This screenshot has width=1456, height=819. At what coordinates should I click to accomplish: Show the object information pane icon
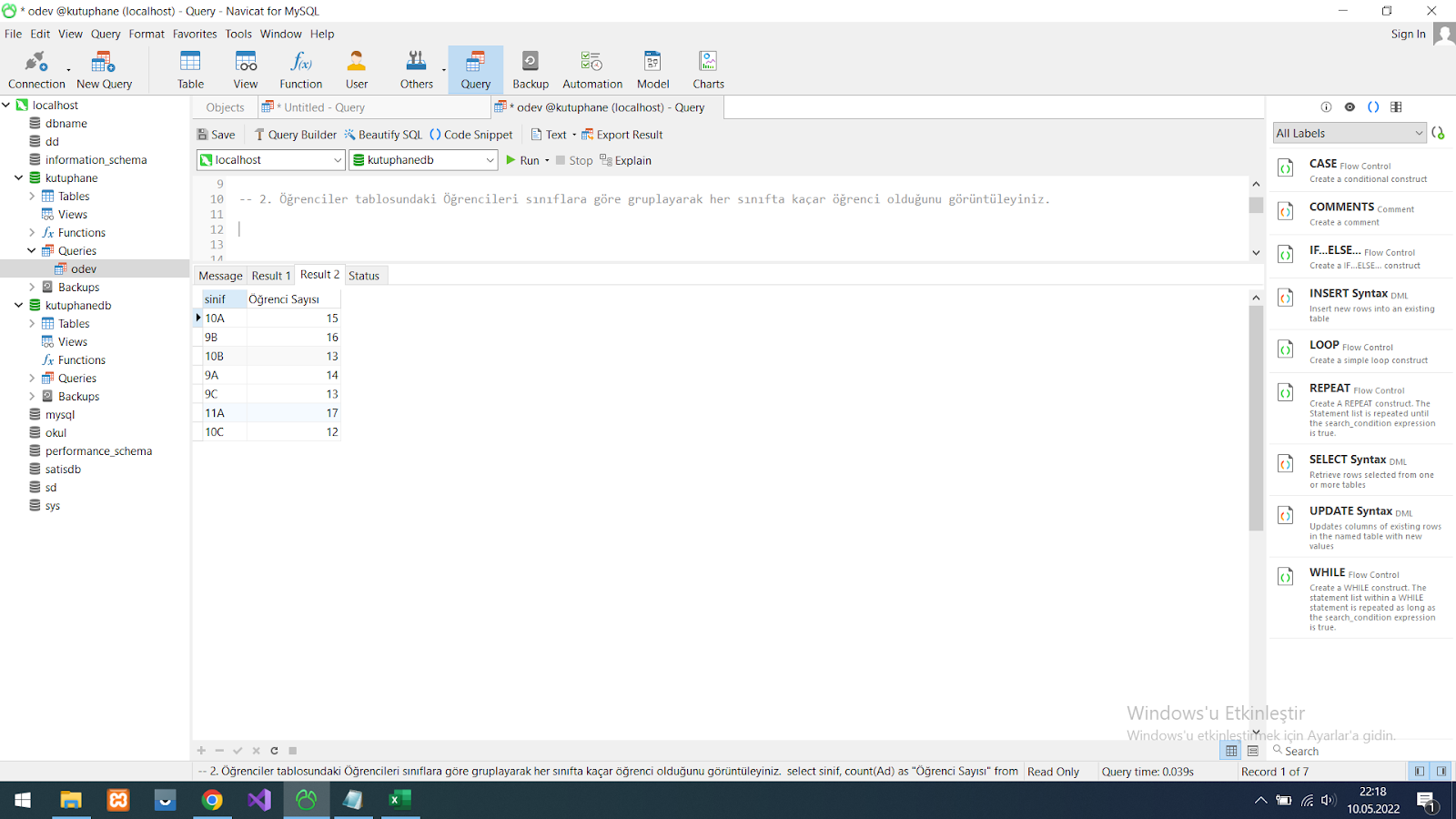(x=1326, y=107)
